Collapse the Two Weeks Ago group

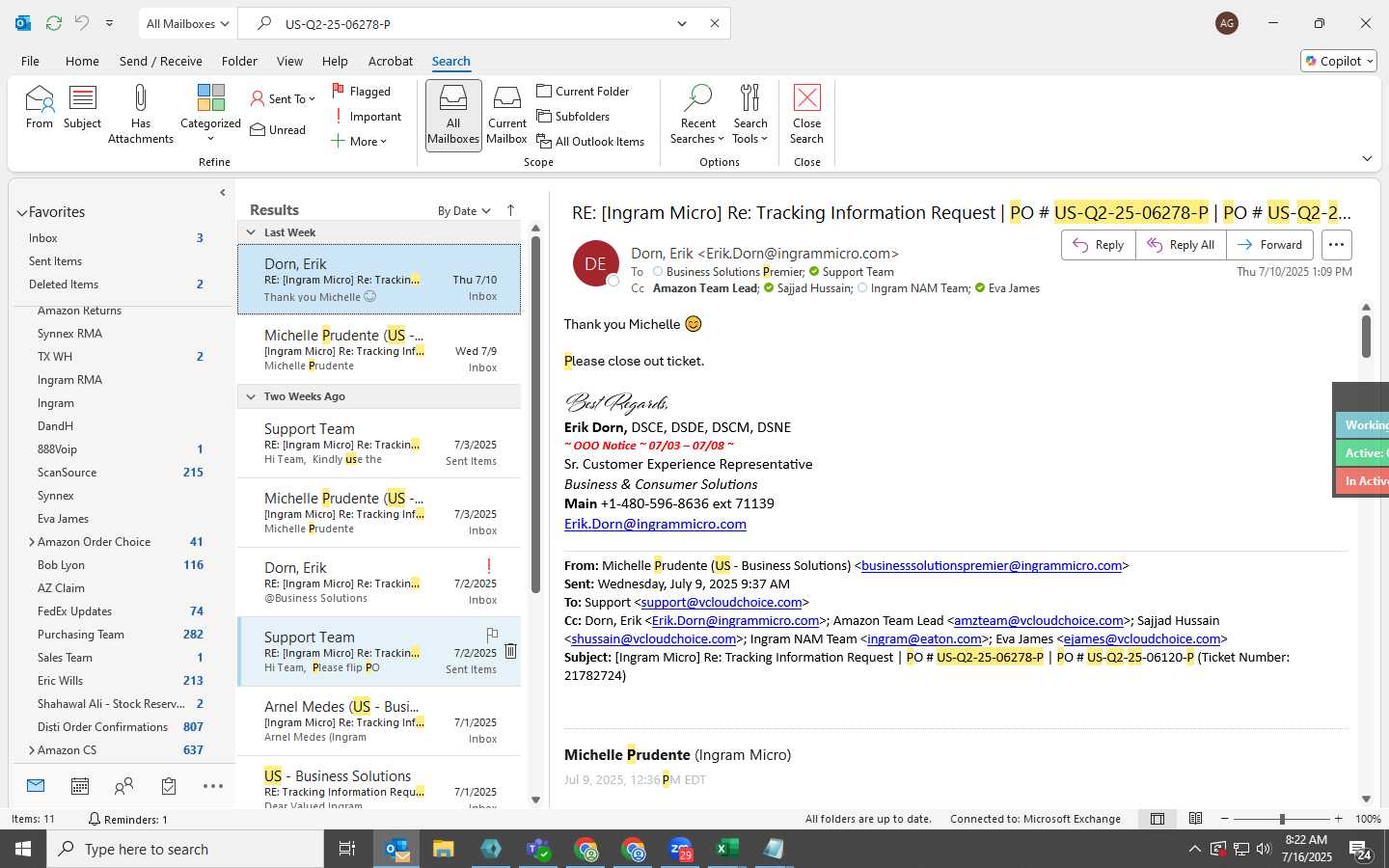(x=251, y=396)
